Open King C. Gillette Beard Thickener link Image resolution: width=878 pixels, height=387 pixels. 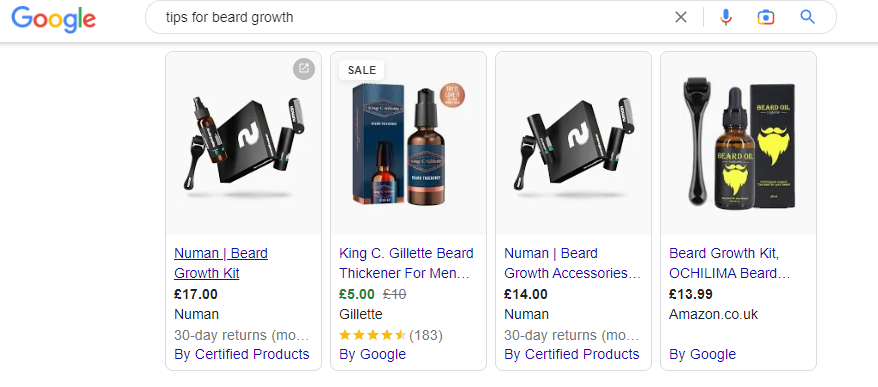click(406, 263)
